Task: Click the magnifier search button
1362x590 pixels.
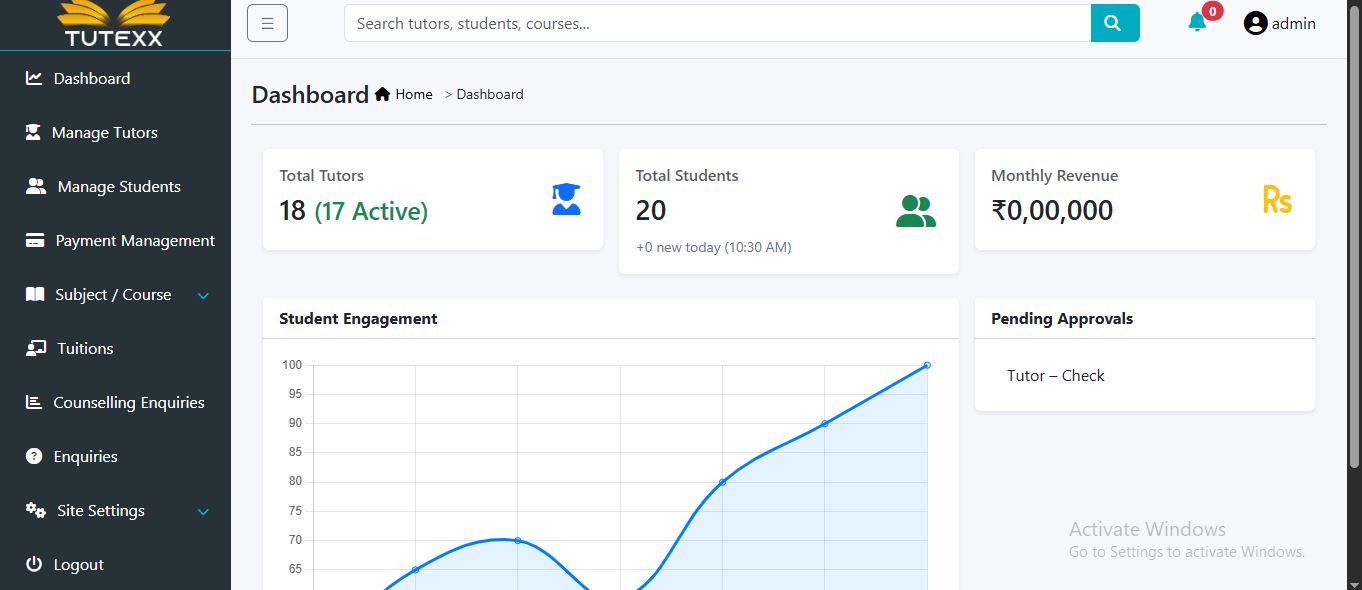Action: pyautogui.click(x=1114, y=23)
